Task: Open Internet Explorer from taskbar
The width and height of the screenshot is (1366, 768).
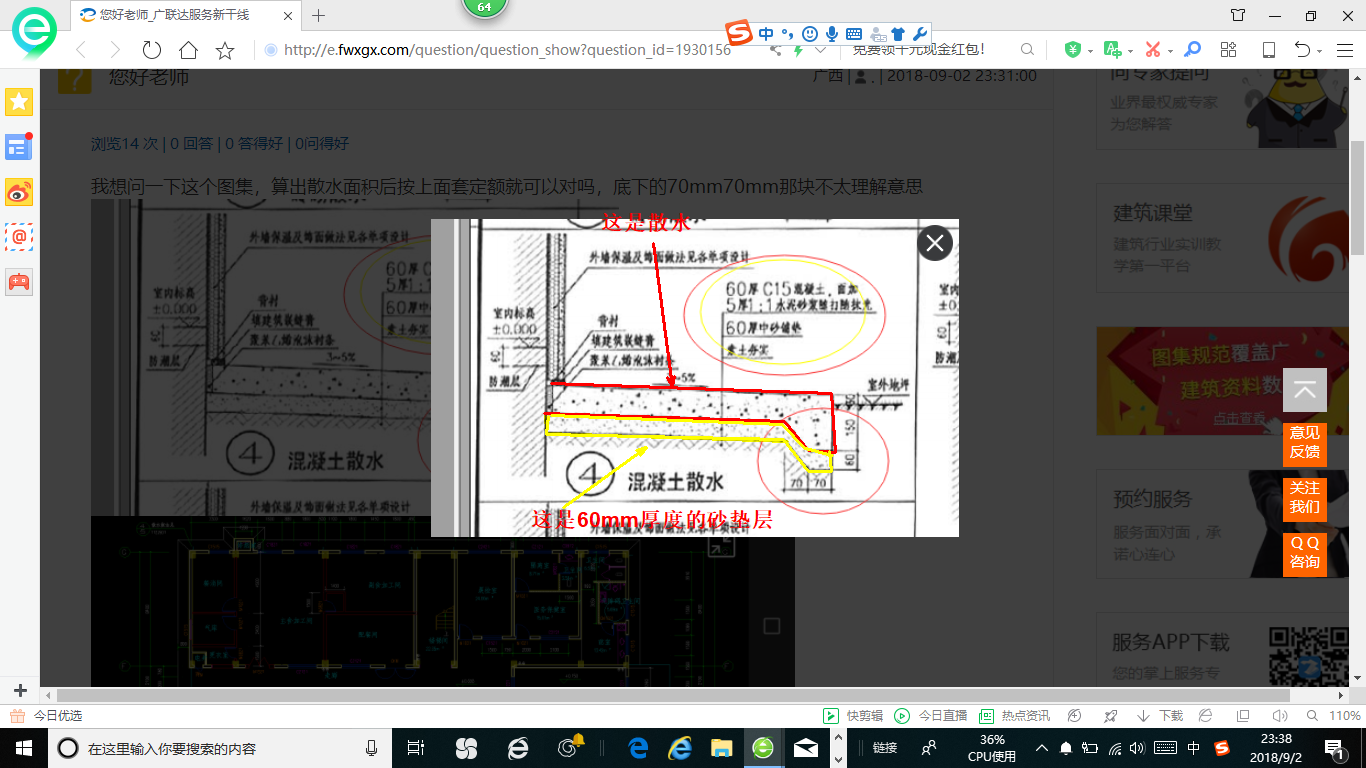Action: 680,748
